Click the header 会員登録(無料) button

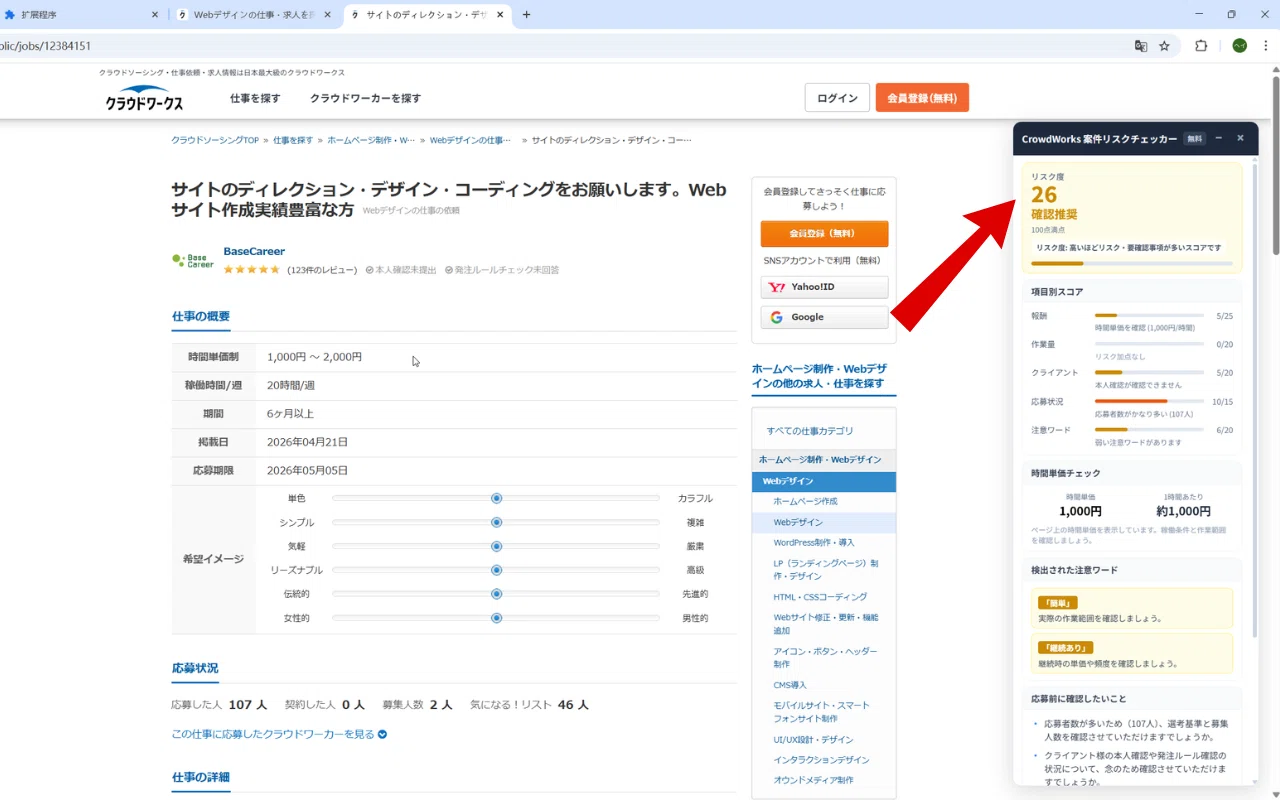[922, 98]
